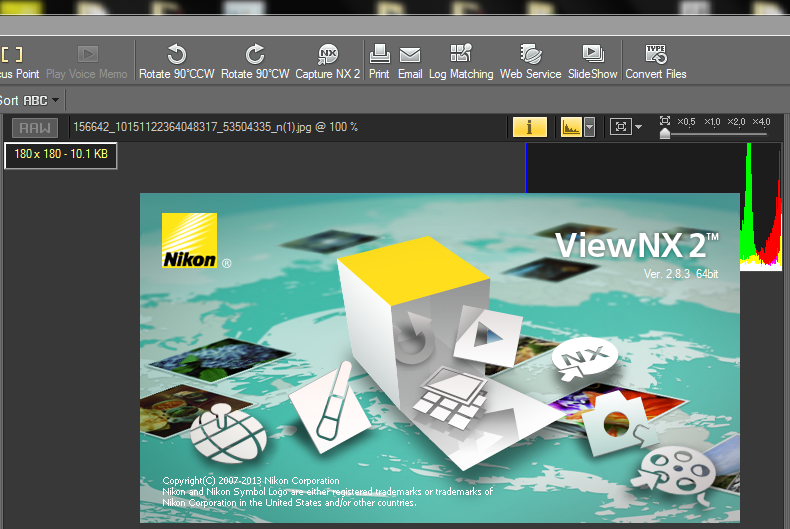
Task: Click the RGB histogram graph
Action: point(760,205)
